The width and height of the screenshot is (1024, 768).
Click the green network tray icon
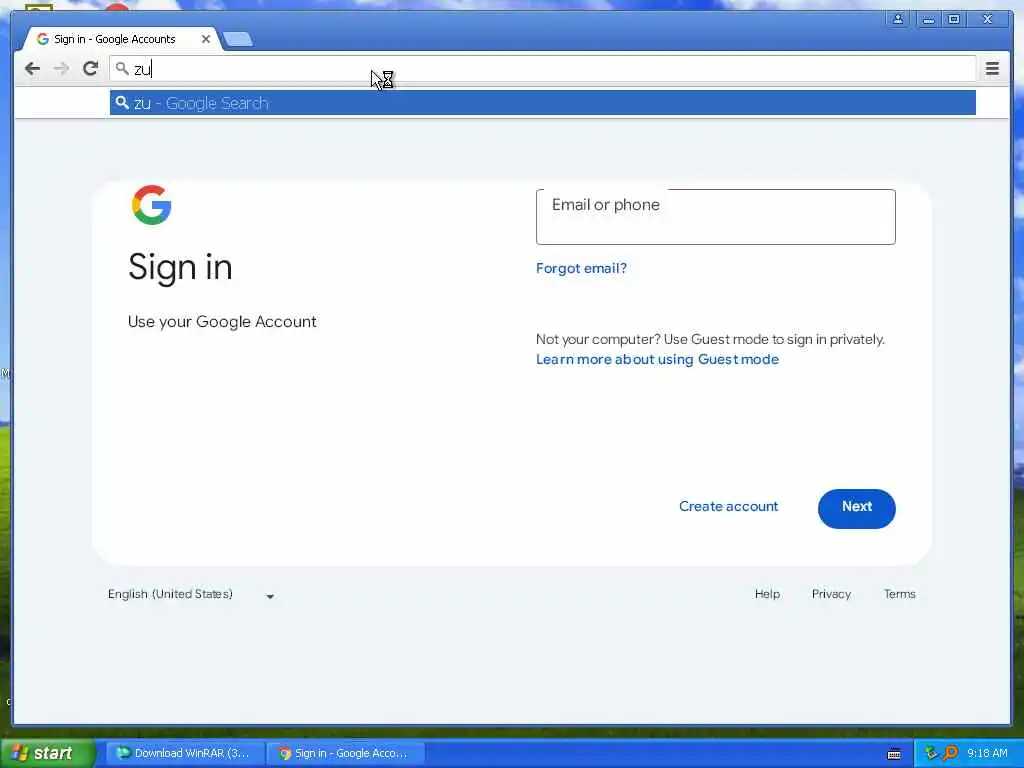point(931,753)
